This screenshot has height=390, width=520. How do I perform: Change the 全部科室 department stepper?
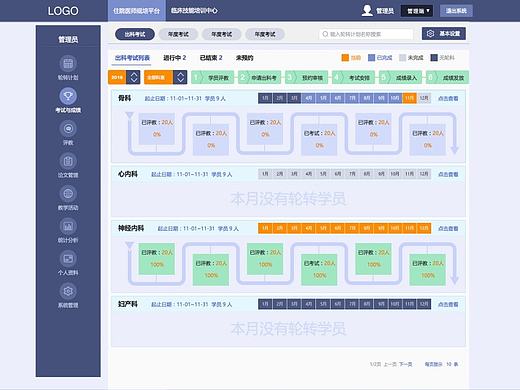(180, 77)
